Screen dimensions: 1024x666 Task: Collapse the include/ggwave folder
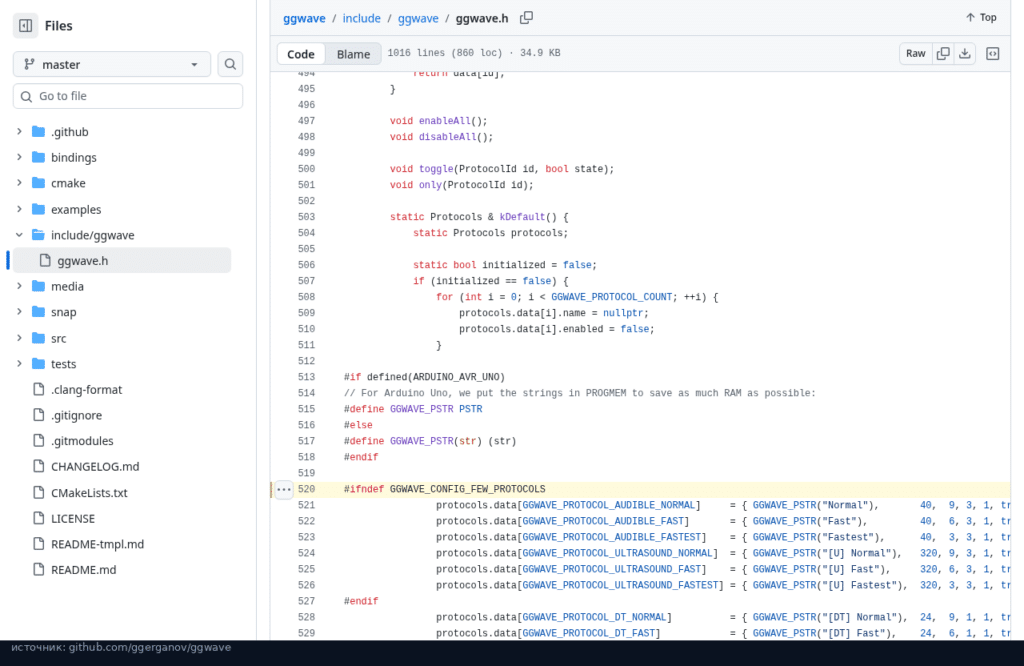pos(20,235)
